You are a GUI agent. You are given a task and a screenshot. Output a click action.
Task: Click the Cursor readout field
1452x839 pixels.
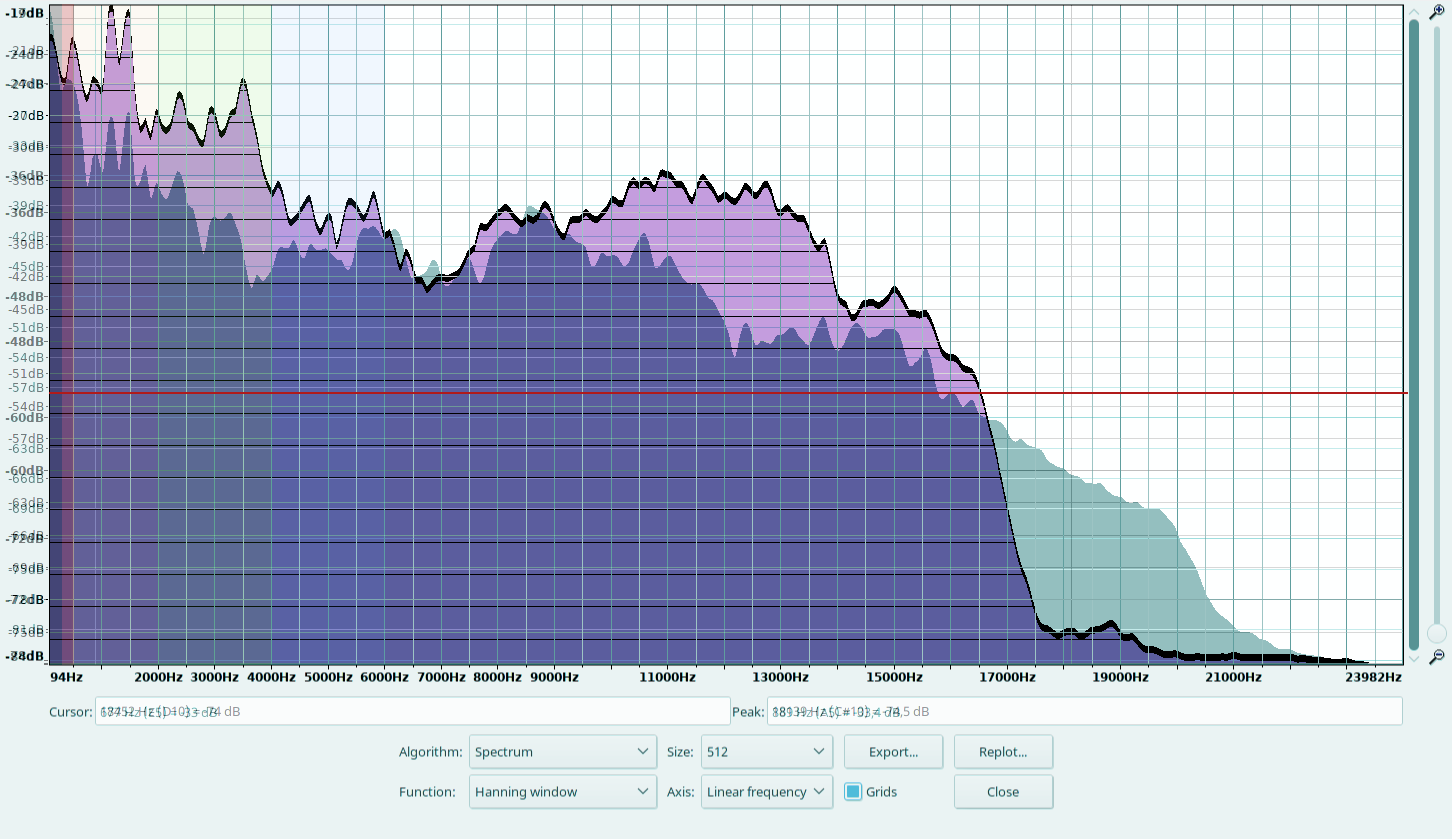point(412,712)
